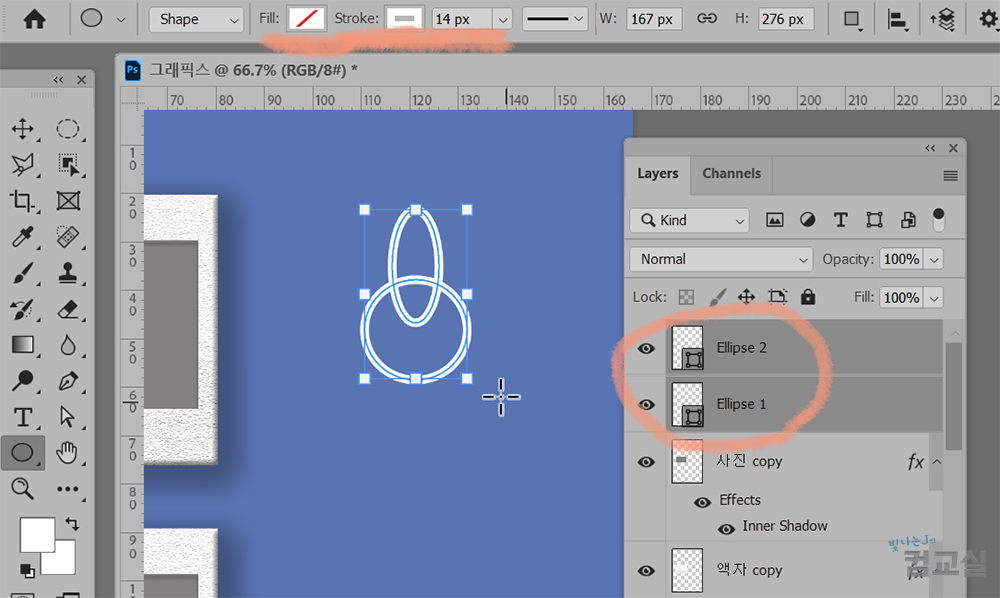
Task: Lock all layer attributes
Action: pyautogui.click(x=807, y=296)
